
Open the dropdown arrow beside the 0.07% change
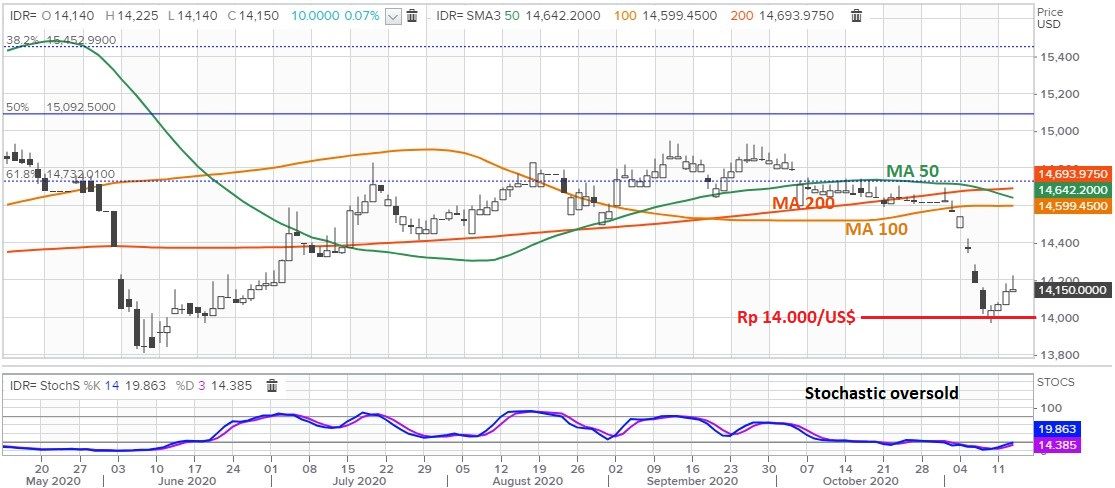[394, 16]
